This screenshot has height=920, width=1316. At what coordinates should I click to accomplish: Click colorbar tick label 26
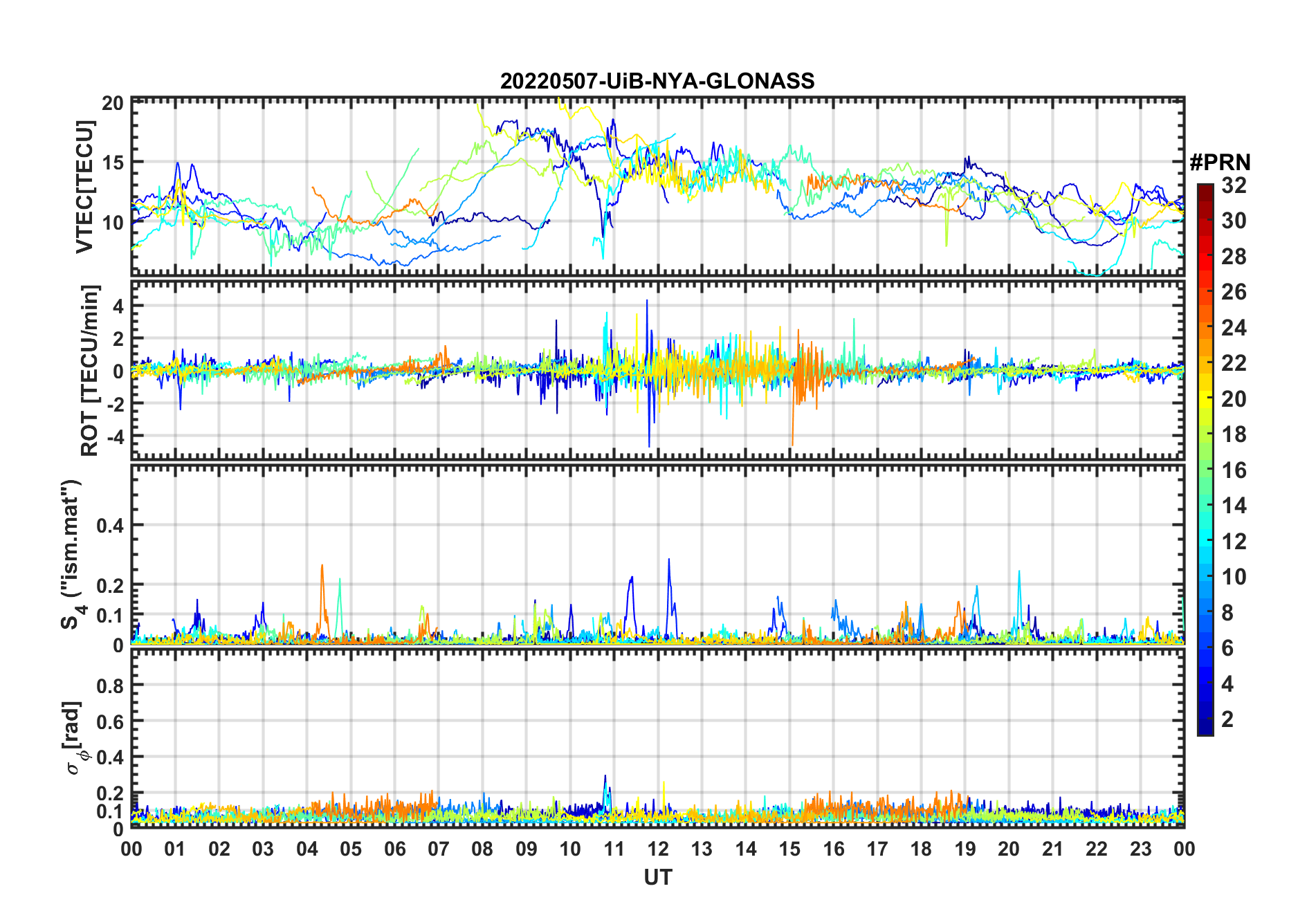(1234, 292)
